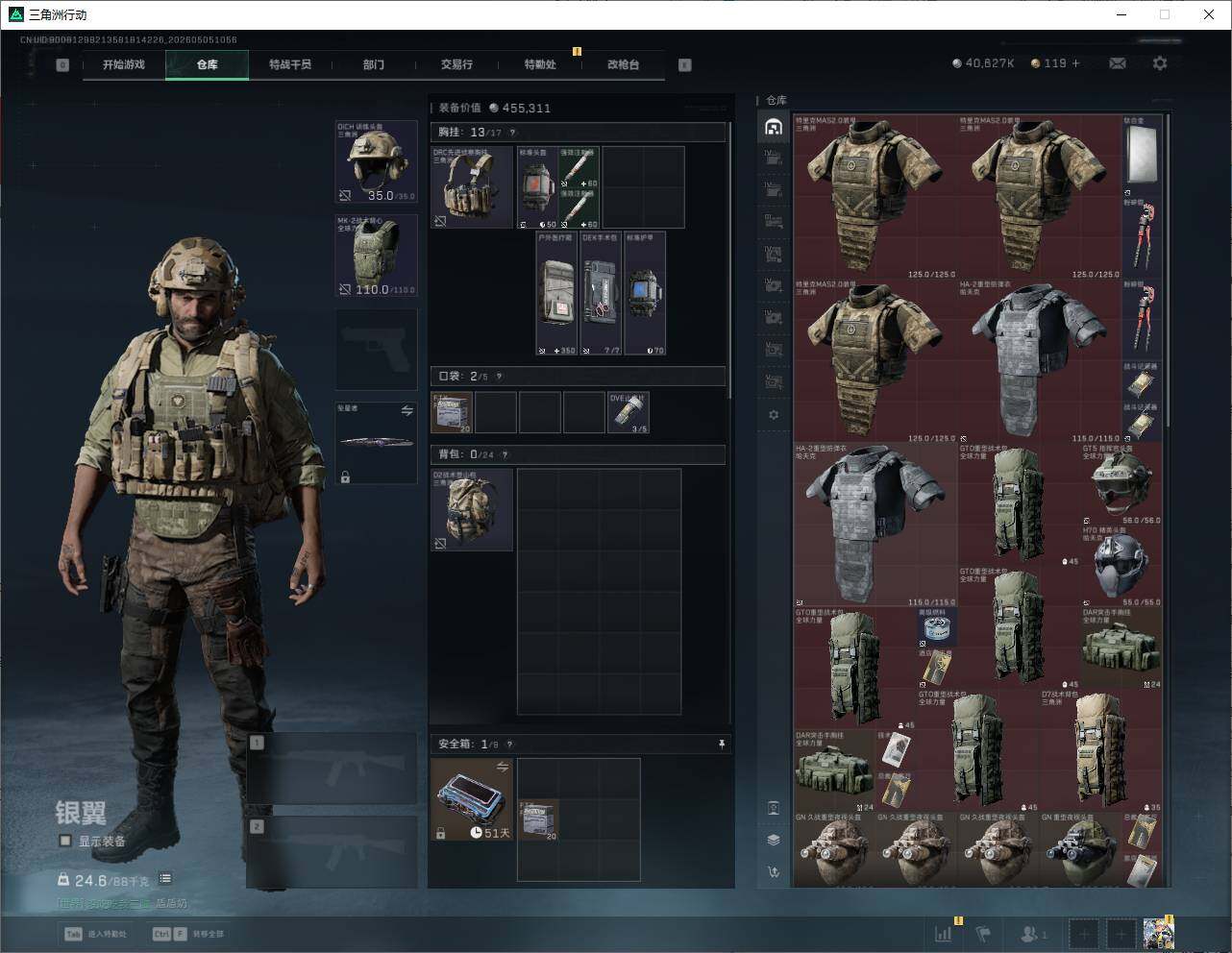Screen dimensions: 1232x953
Task: Click the stacked layers icon in storage sidebar
Action: [774, 840]
